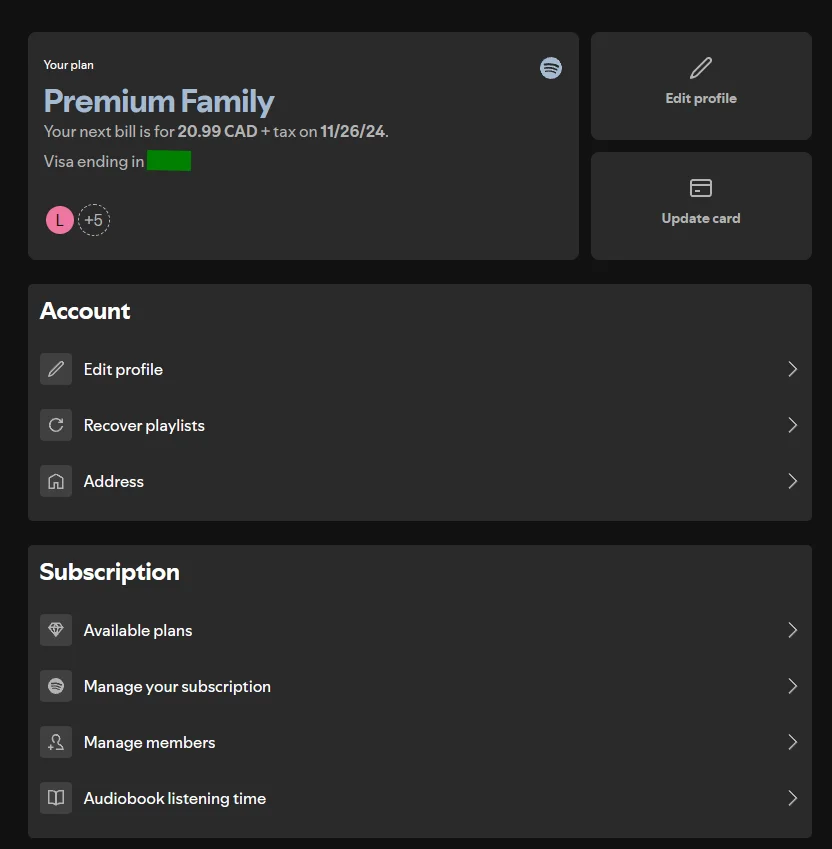Click the 'Your plan' label
832x849 pixels.
[x=68, y=65]
